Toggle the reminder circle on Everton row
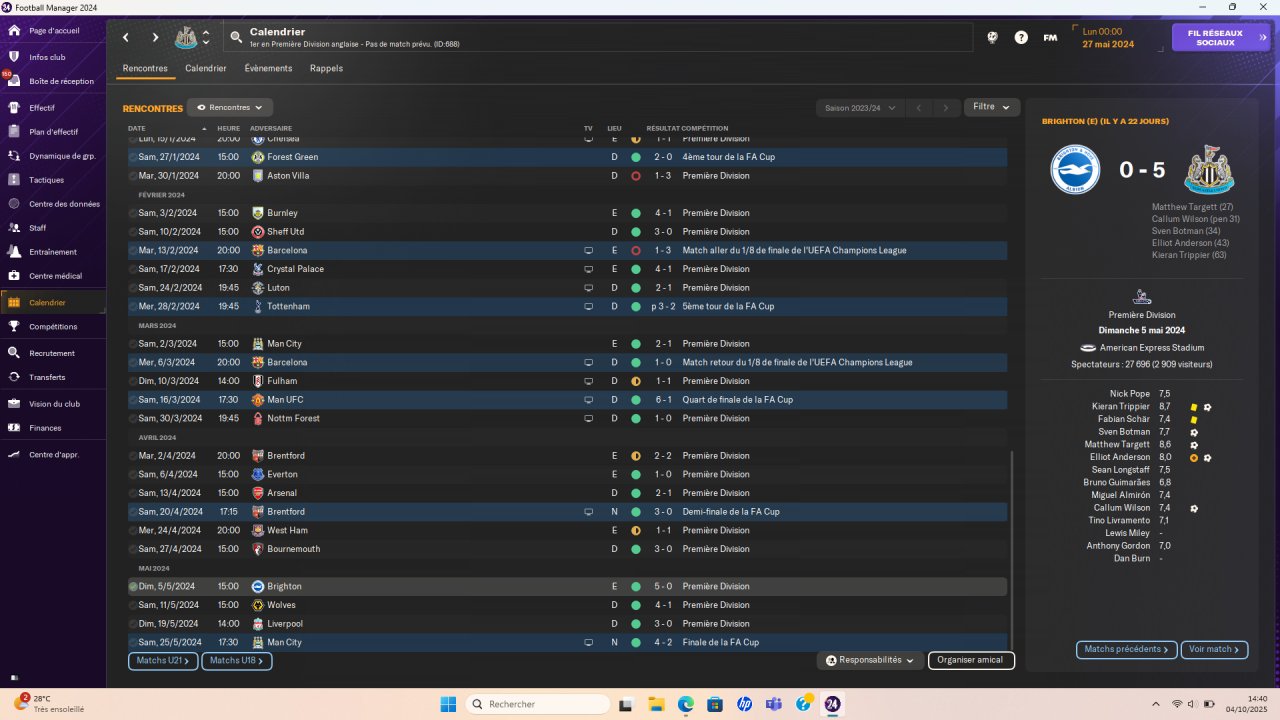The image size is (1280, 720). pyautogui.click(x=133, y=474)
